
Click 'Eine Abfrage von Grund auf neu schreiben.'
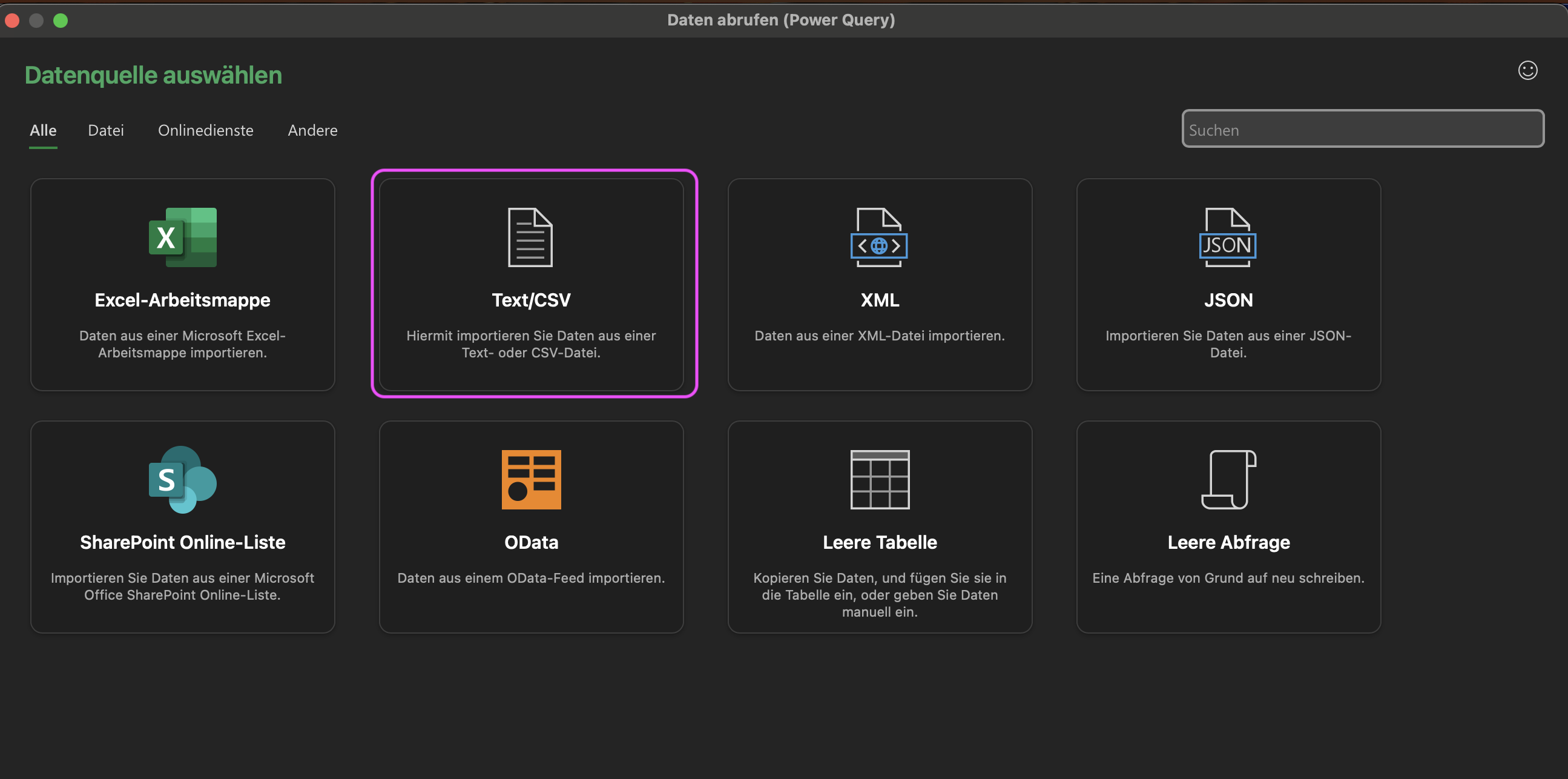click(1228, 578)
